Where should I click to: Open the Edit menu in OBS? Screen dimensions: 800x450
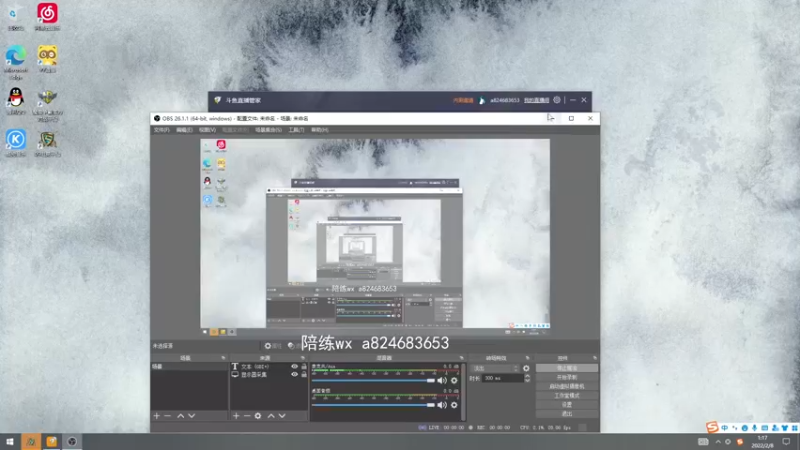pos(184,130)
